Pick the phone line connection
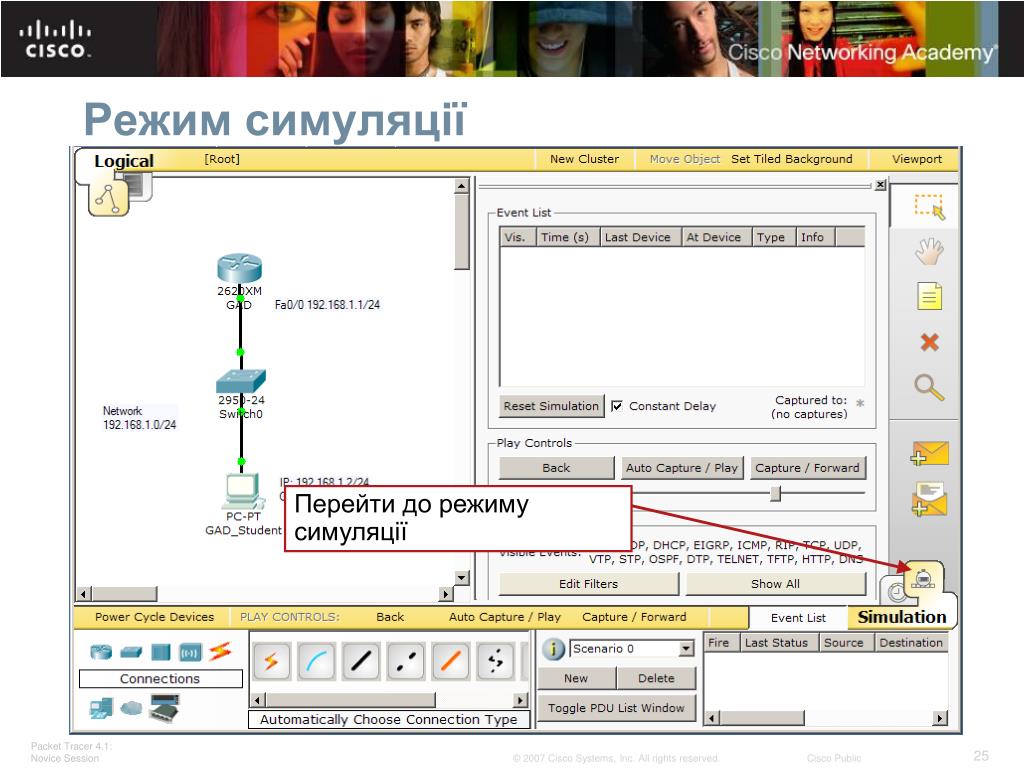The image size is (1024, 768). point(496,662)
